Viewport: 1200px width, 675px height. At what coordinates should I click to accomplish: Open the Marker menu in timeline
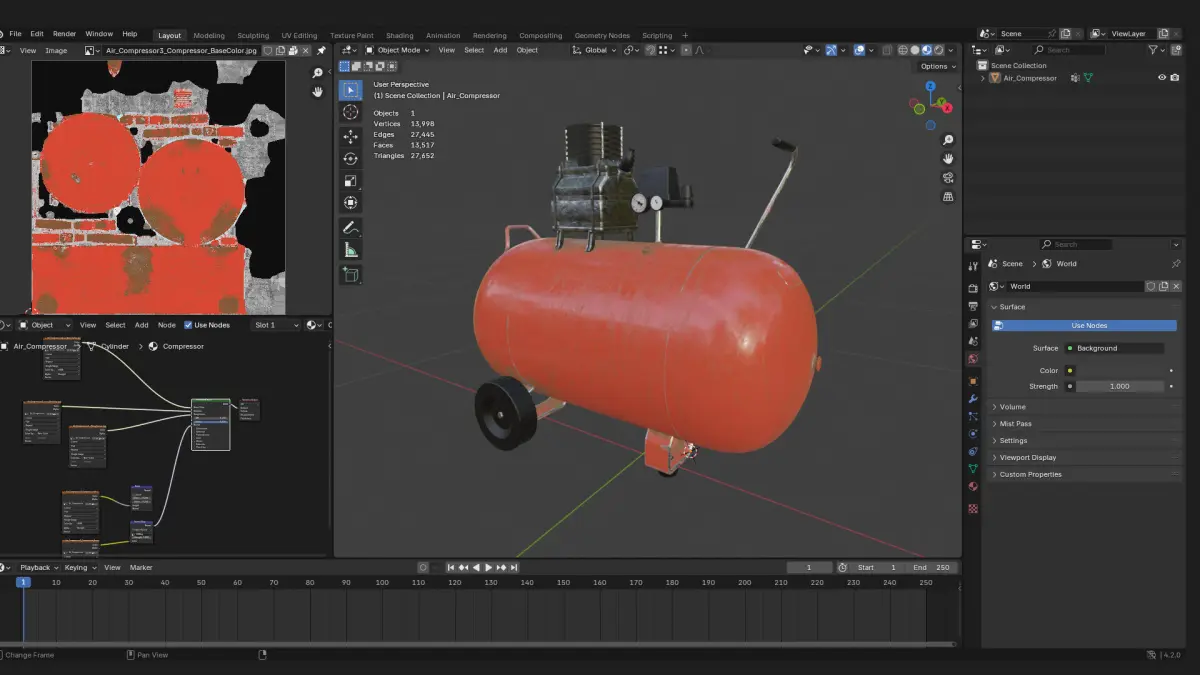tap(141, 567)
